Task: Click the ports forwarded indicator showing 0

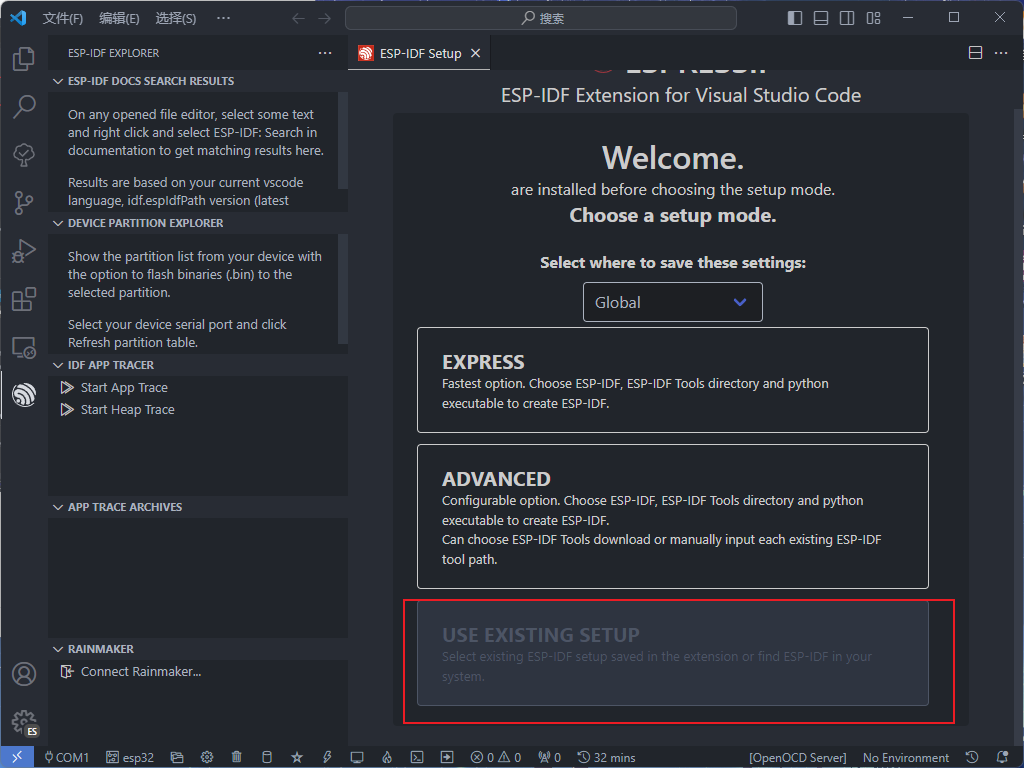Action: pos(549,758)
